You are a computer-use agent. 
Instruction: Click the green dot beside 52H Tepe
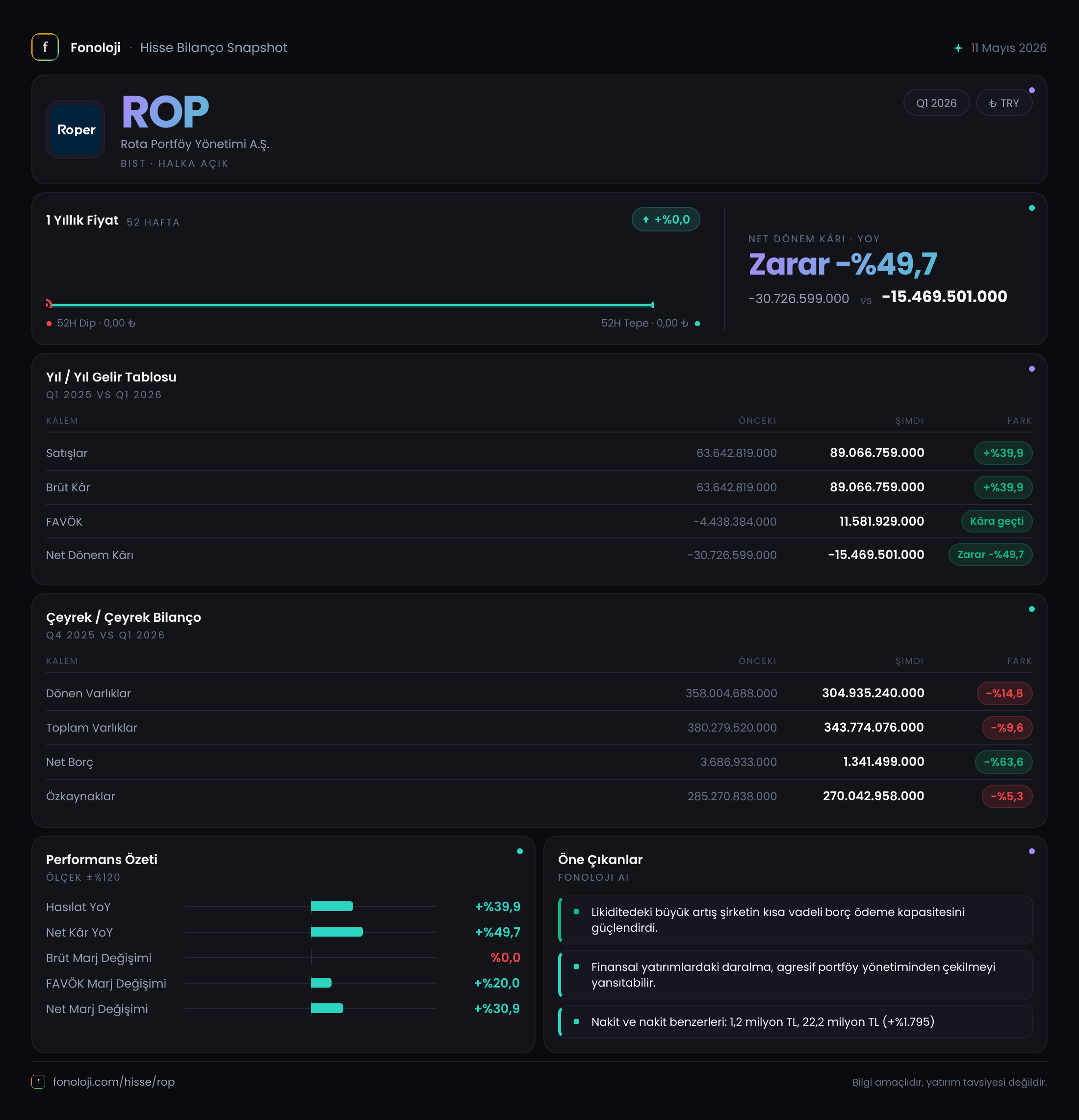click(x=697, y=324)
